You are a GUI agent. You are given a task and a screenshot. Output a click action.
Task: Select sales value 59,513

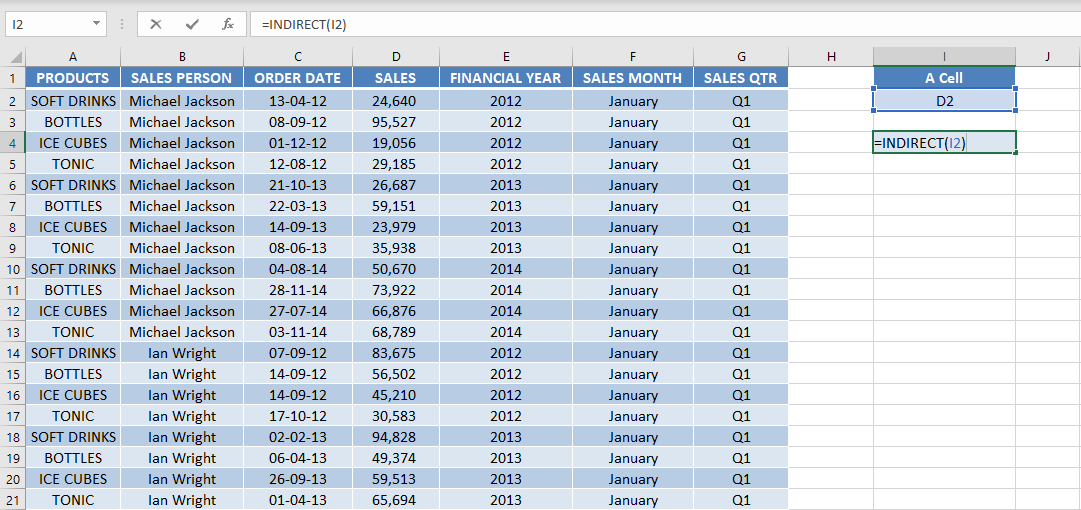[x=396, y=480]
